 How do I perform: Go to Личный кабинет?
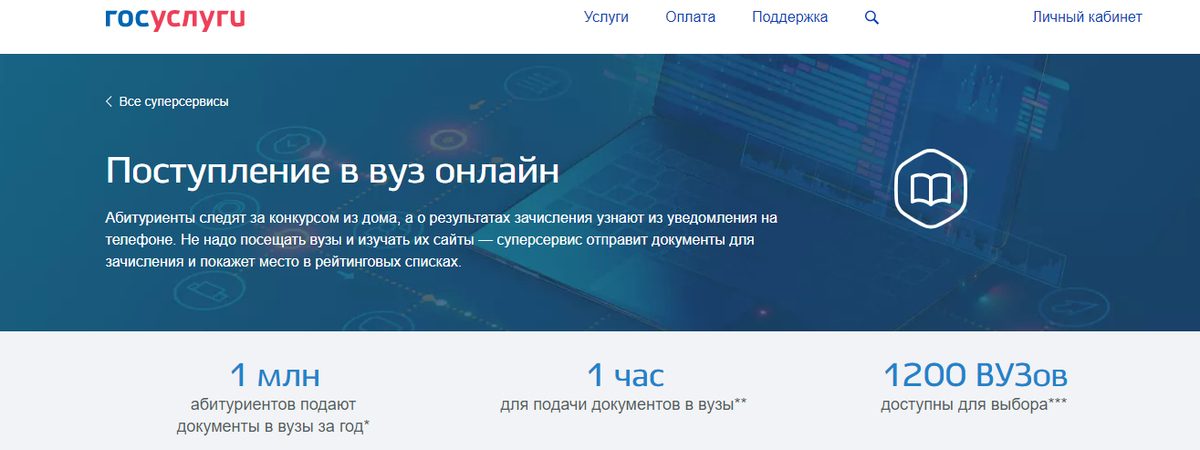point(1086,17)
